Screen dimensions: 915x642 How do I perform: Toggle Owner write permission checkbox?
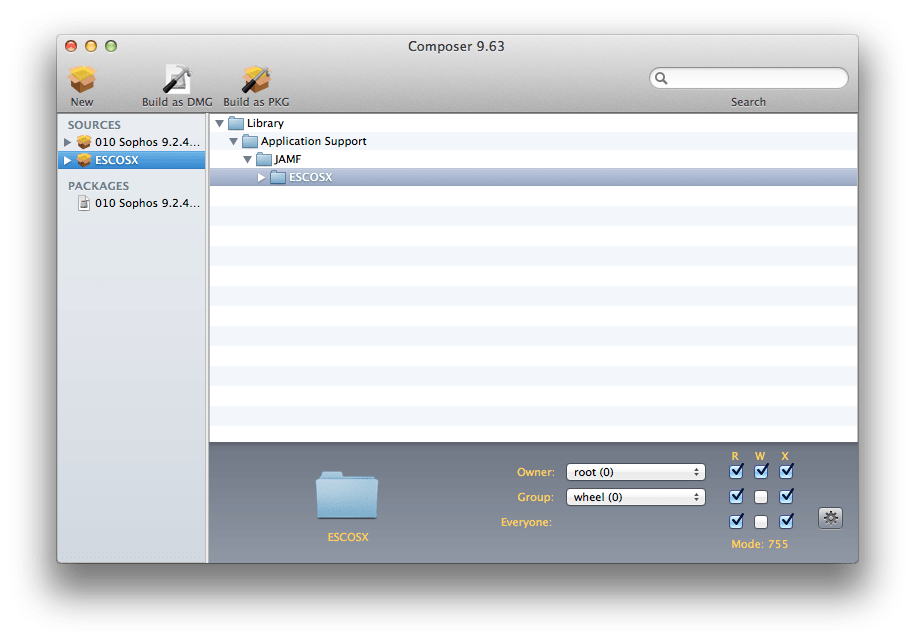[761, 471]
